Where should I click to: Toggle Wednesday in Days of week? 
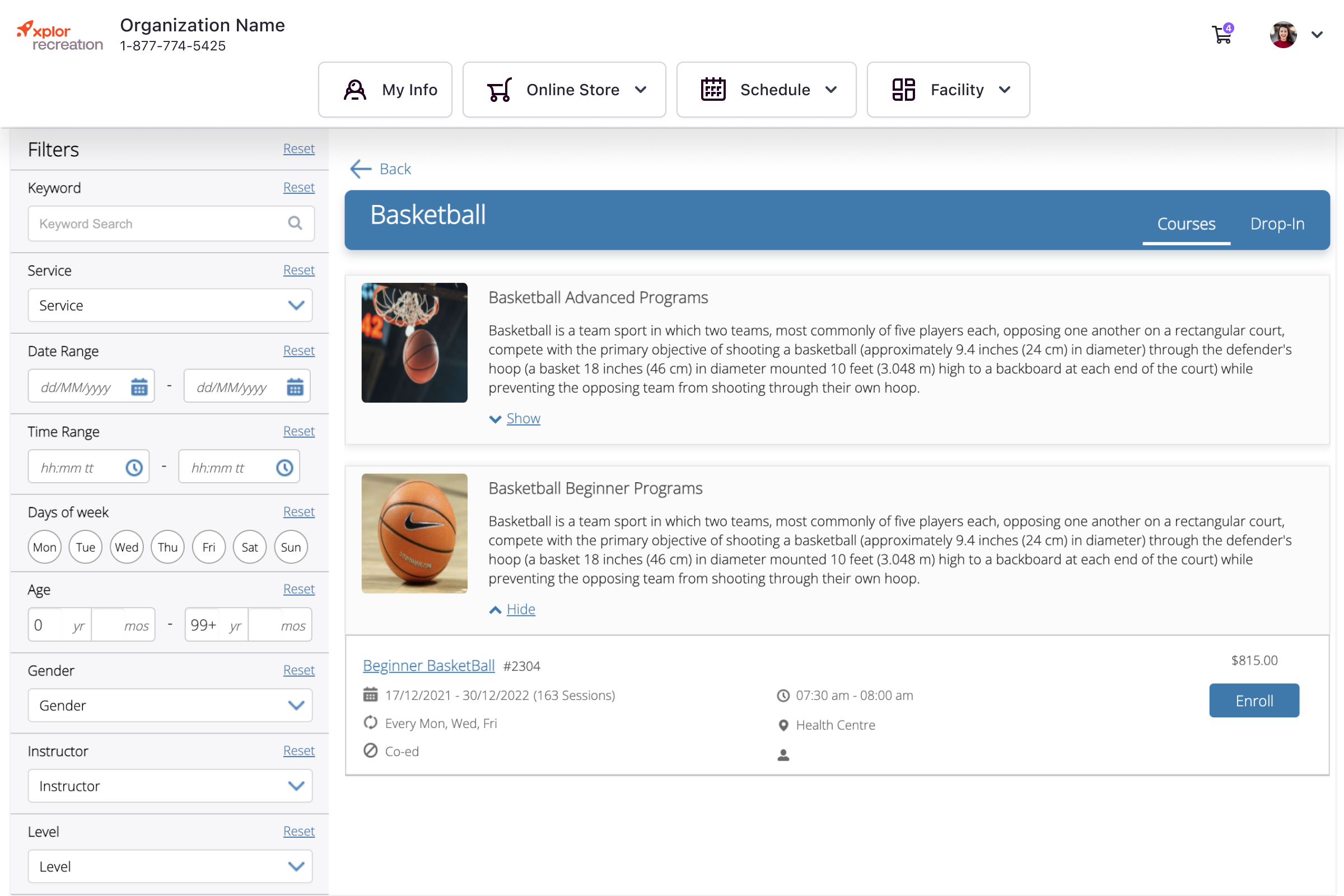[x=127, y=547]
